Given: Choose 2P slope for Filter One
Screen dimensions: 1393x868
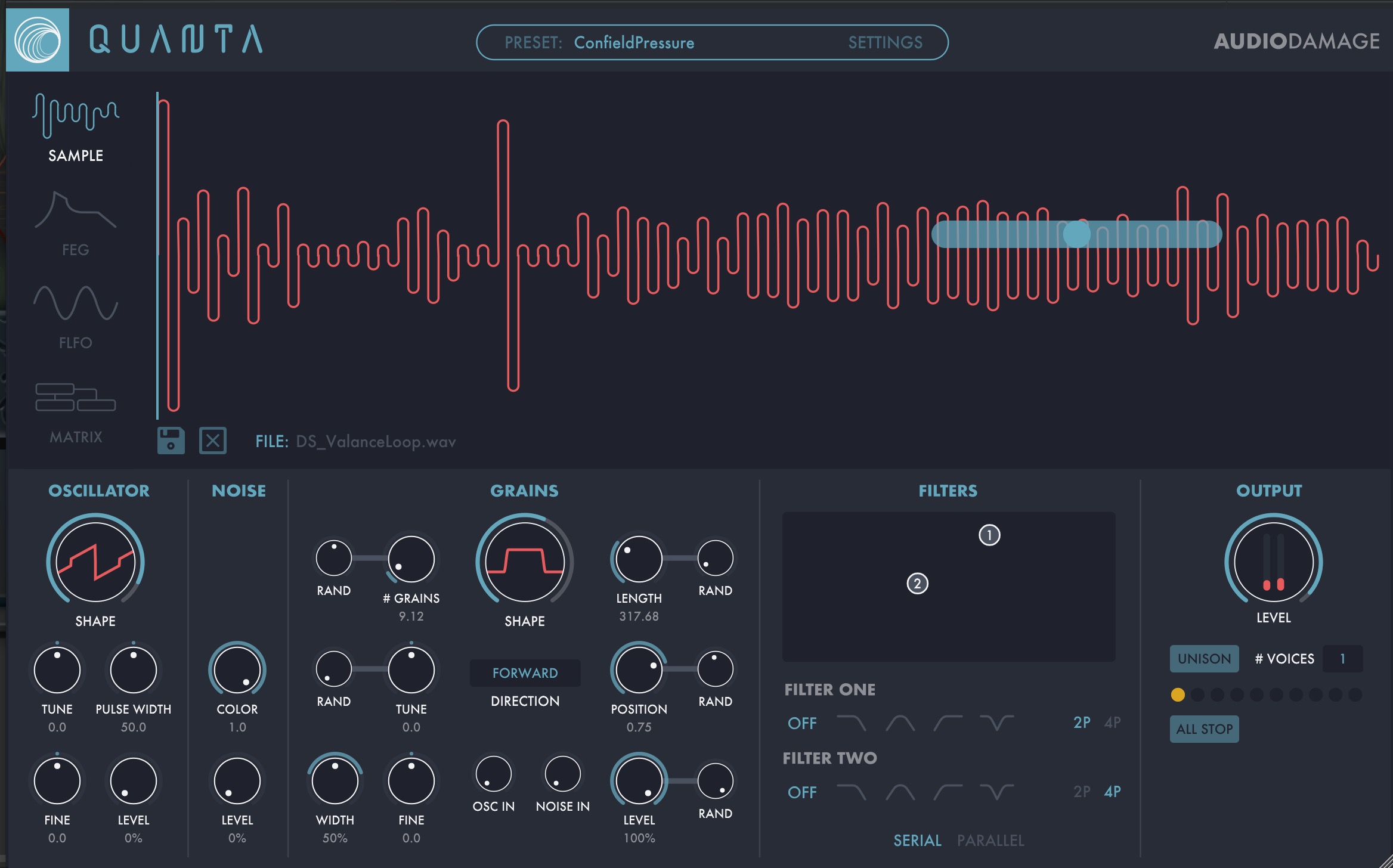Looking at the screenshot, I should tap(1082, 723).
